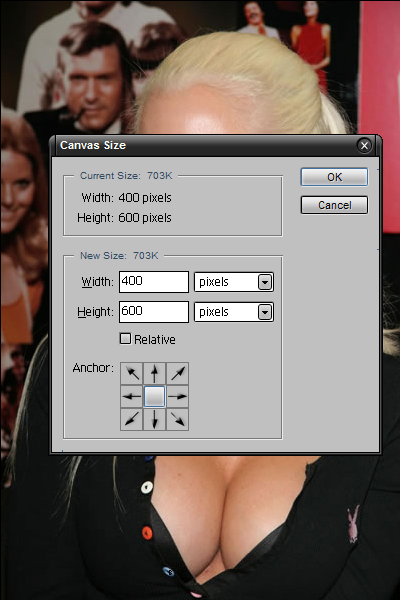
Task: Set anchor to middle-right arrow
Action: point(177,396)
